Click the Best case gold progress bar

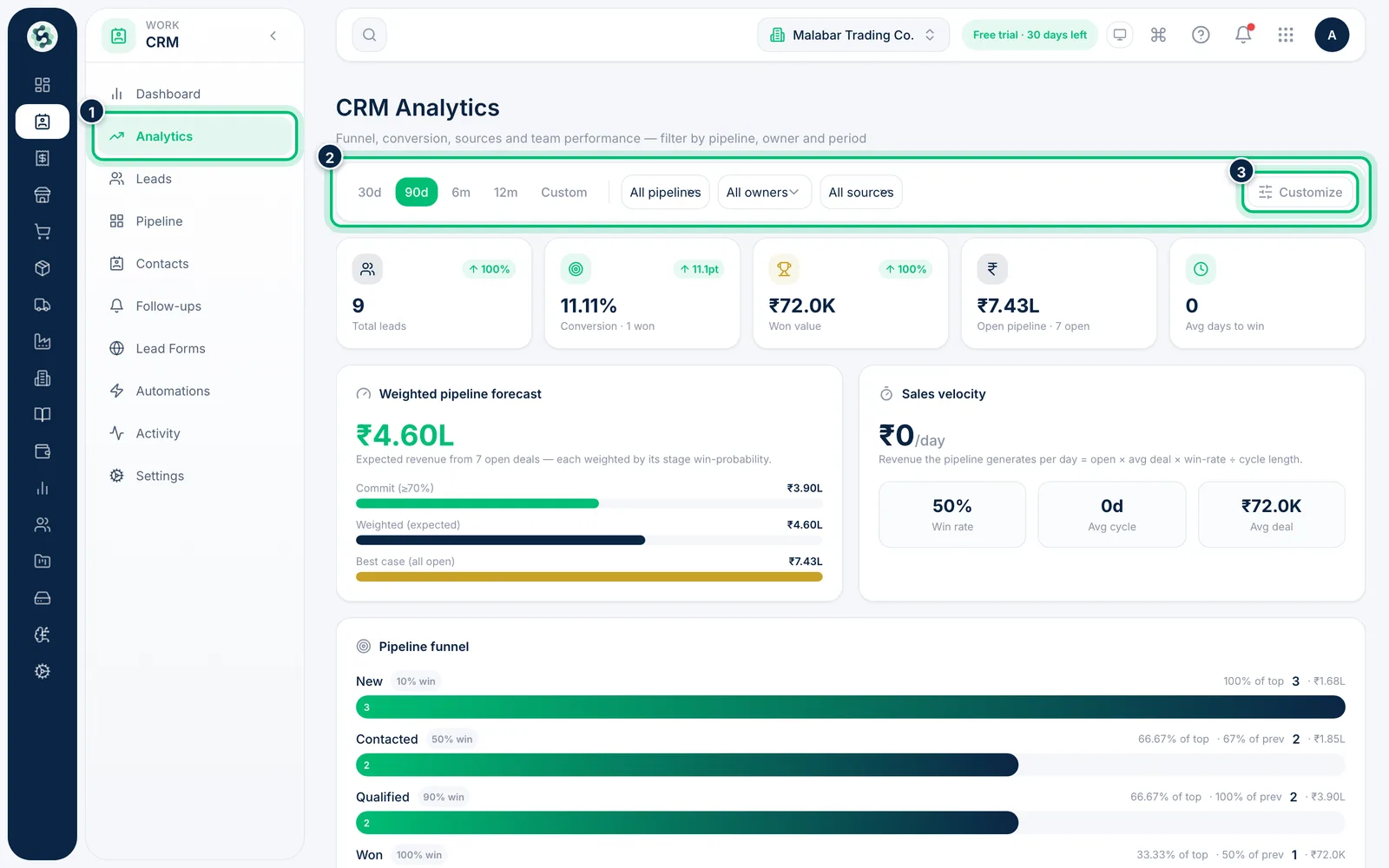click(x=589, y=576)
